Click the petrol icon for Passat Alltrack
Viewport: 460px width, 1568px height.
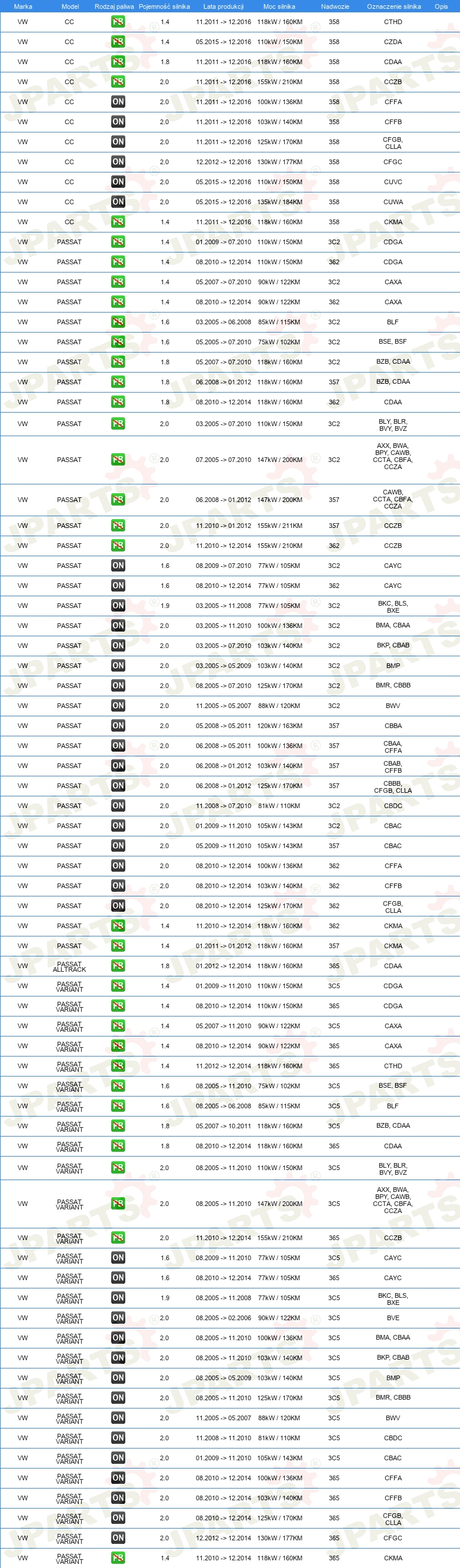click(x=118, y=966)
